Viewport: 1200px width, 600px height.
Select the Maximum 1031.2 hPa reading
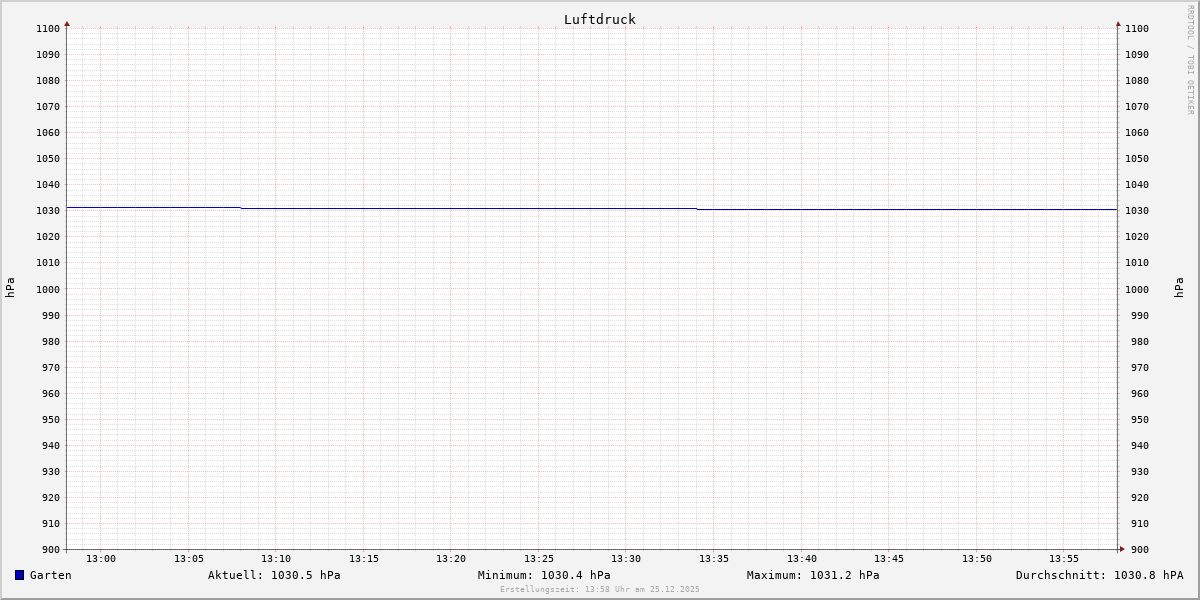tap(813, 575)
